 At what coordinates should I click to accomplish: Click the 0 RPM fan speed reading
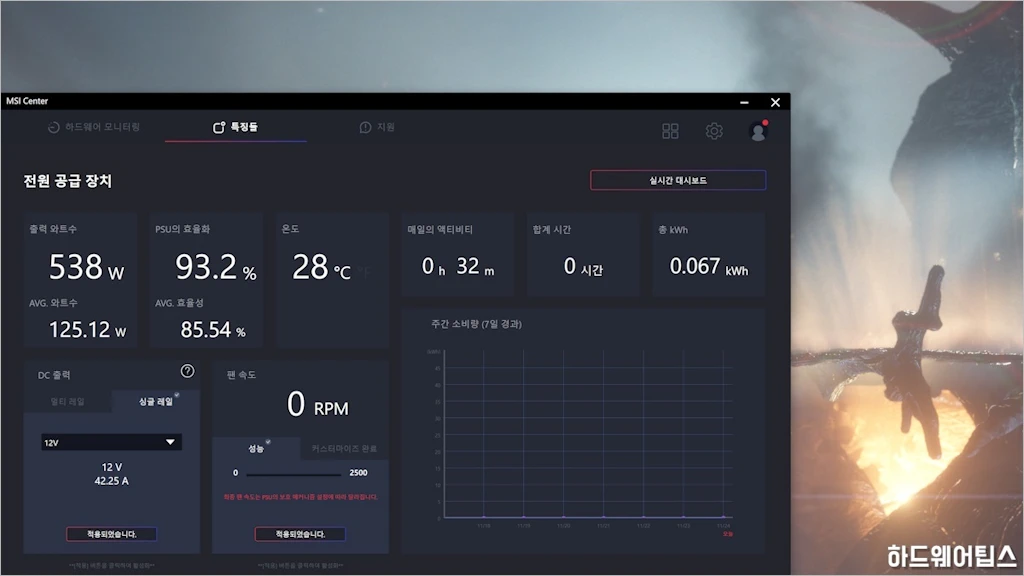(x=317, y=404)
